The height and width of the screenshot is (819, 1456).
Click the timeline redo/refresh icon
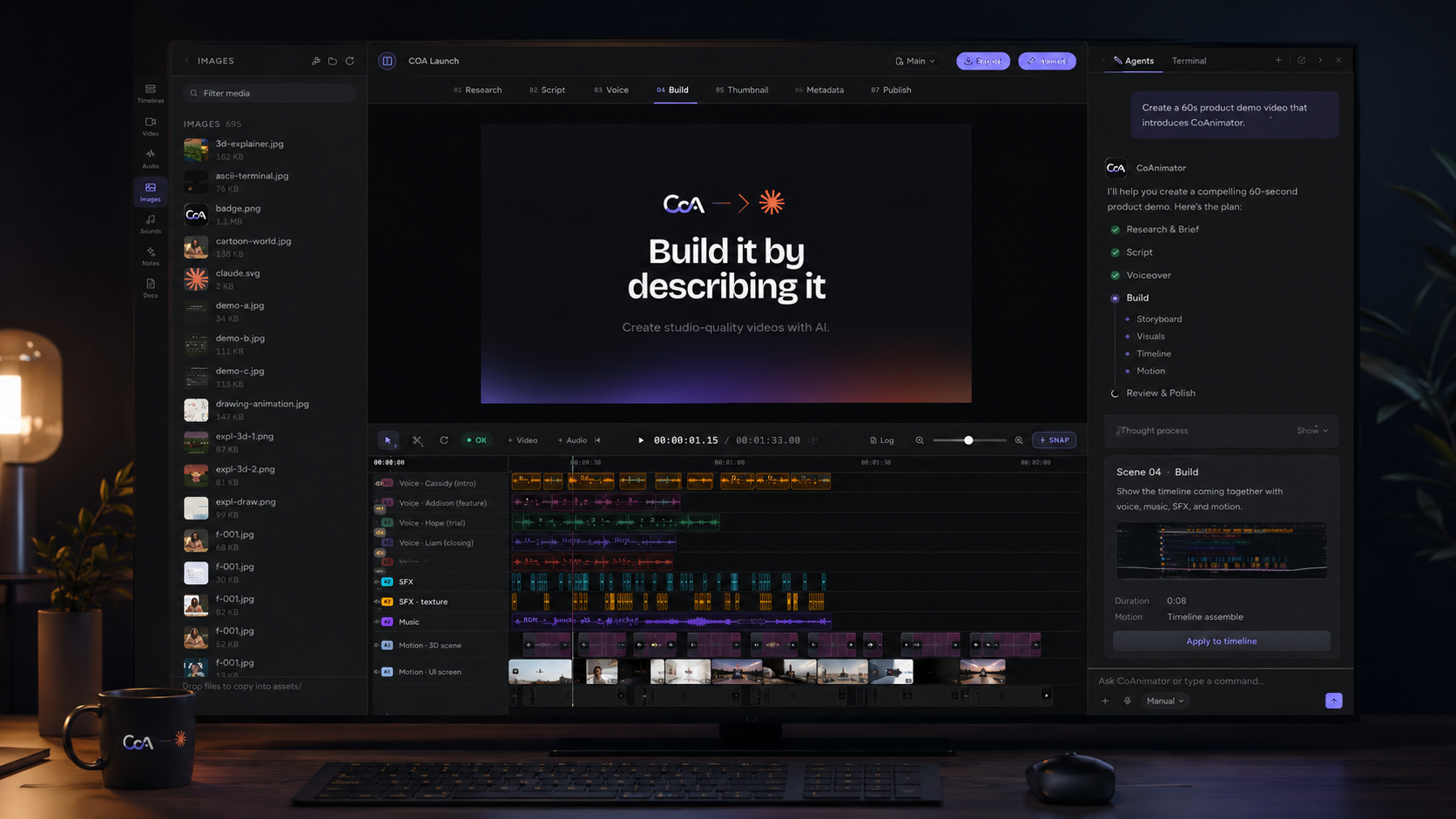tap(444, 440)
